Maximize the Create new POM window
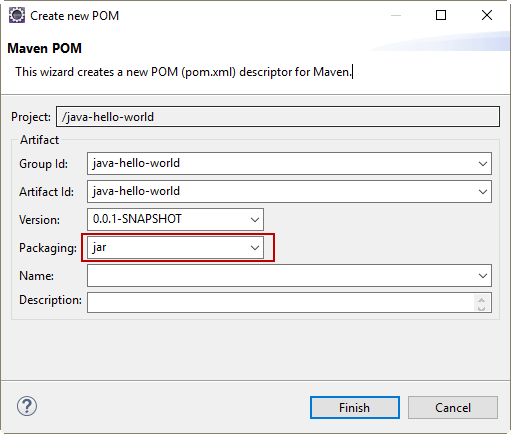Image resolution: width=511 pixels, height=434 pixels. pyautogui.click(x=441, y=15)
